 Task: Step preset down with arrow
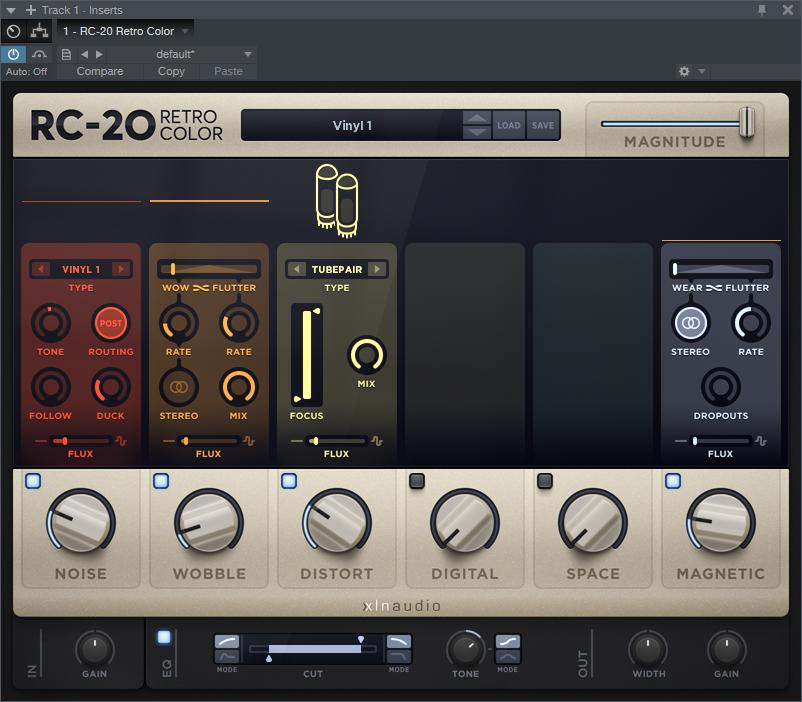477,133
